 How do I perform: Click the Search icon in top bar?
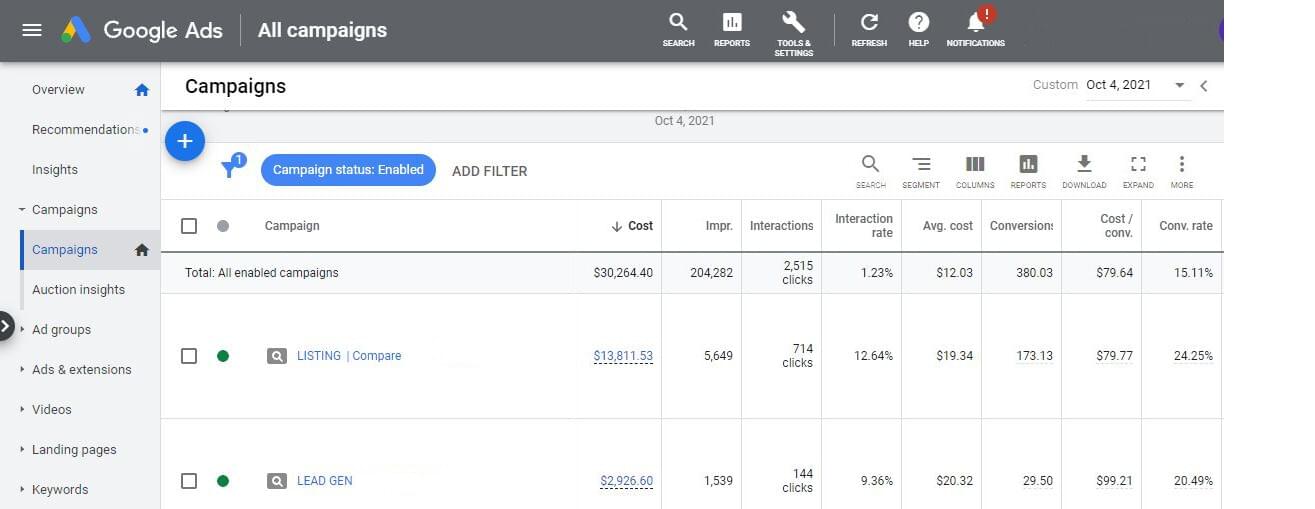(x=678, y=24)
